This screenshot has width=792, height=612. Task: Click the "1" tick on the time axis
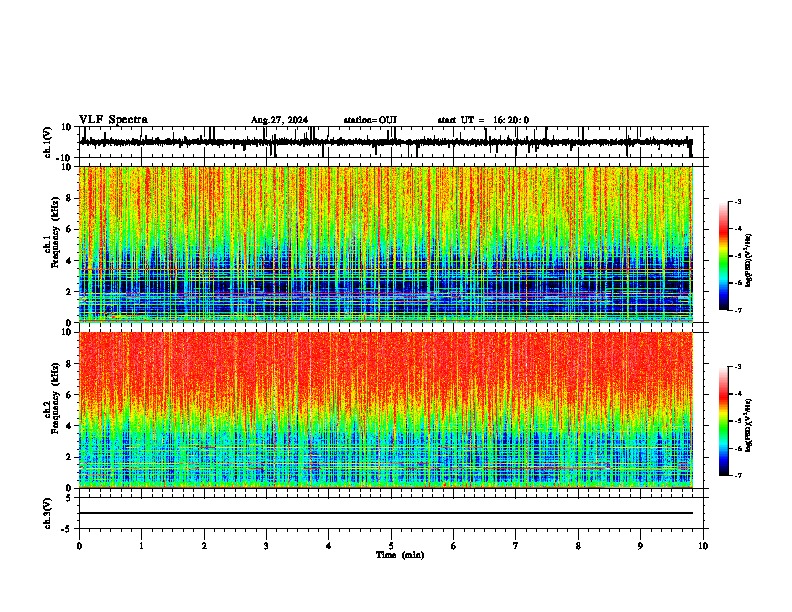141,546
